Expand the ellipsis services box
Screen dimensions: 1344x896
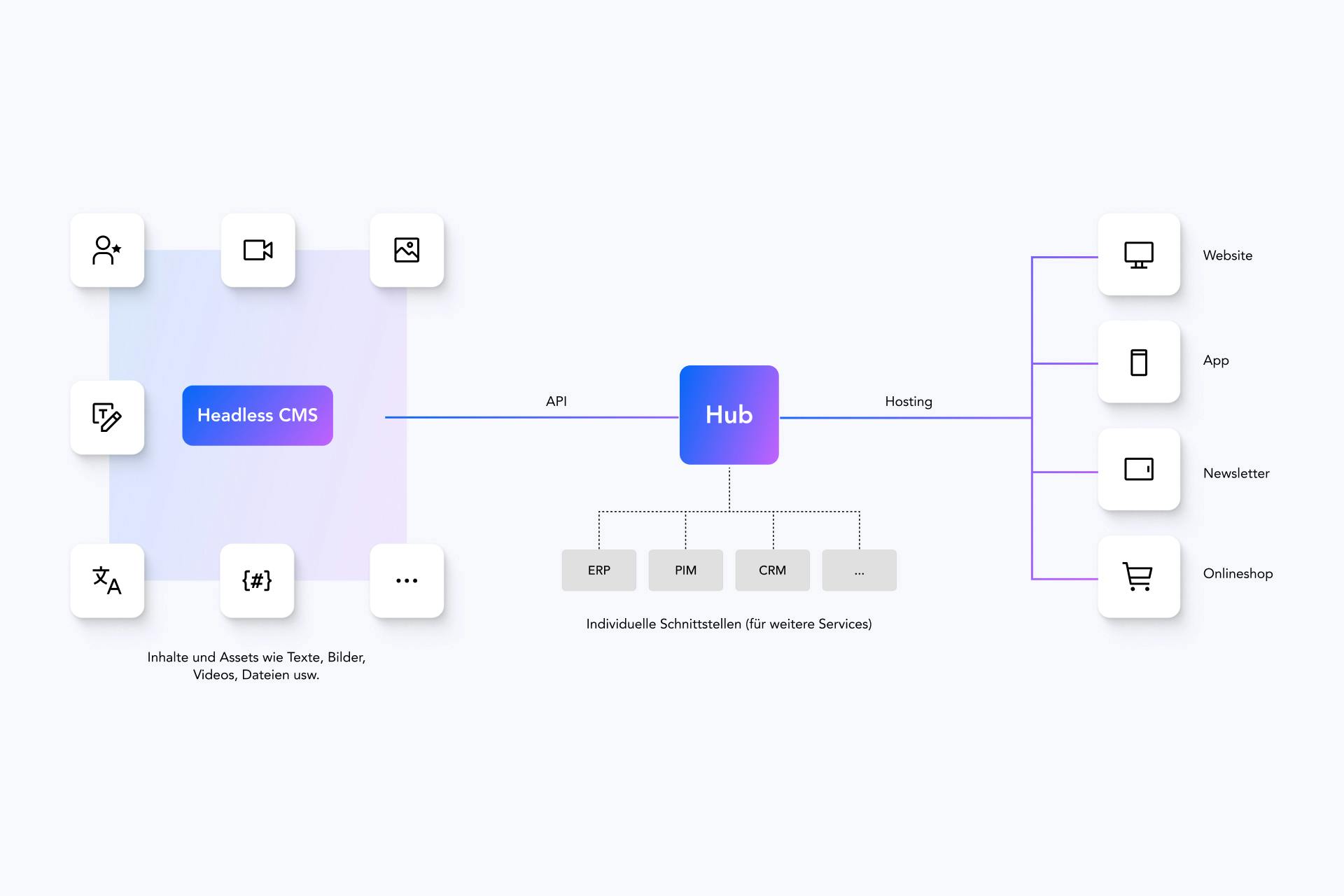[859, 570]
